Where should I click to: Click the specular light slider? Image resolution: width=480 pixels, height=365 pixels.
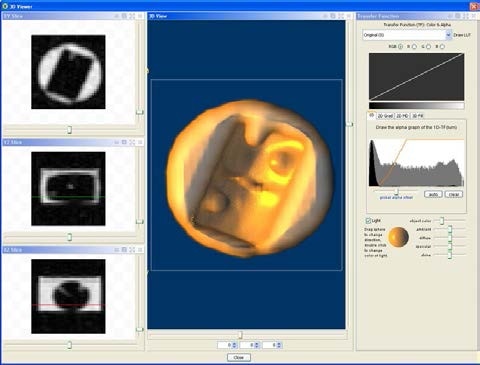449,246
